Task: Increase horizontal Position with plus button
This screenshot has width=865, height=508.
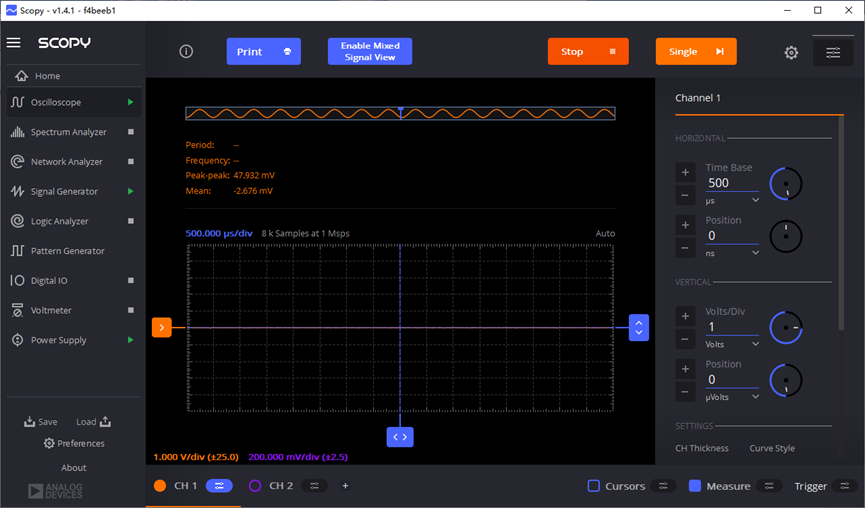Action: 685,225
